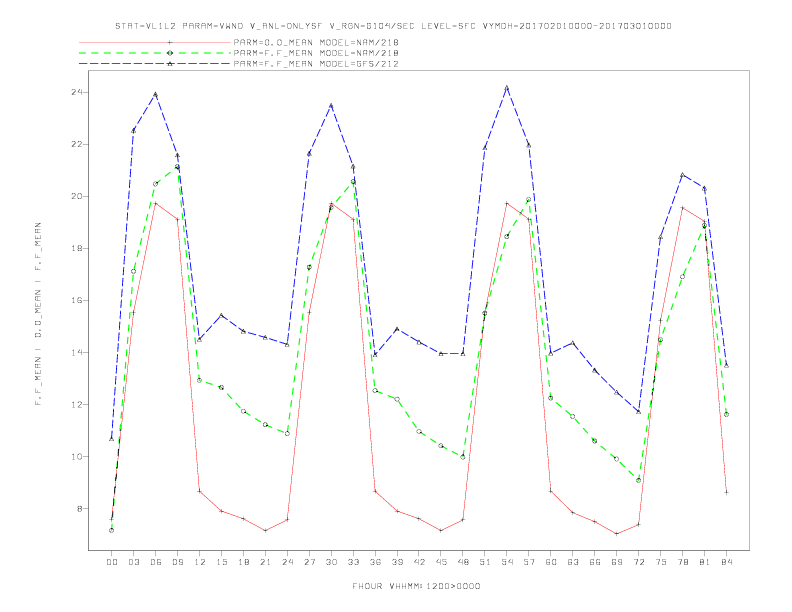Click x-axis tick label 06

[156, 562]
